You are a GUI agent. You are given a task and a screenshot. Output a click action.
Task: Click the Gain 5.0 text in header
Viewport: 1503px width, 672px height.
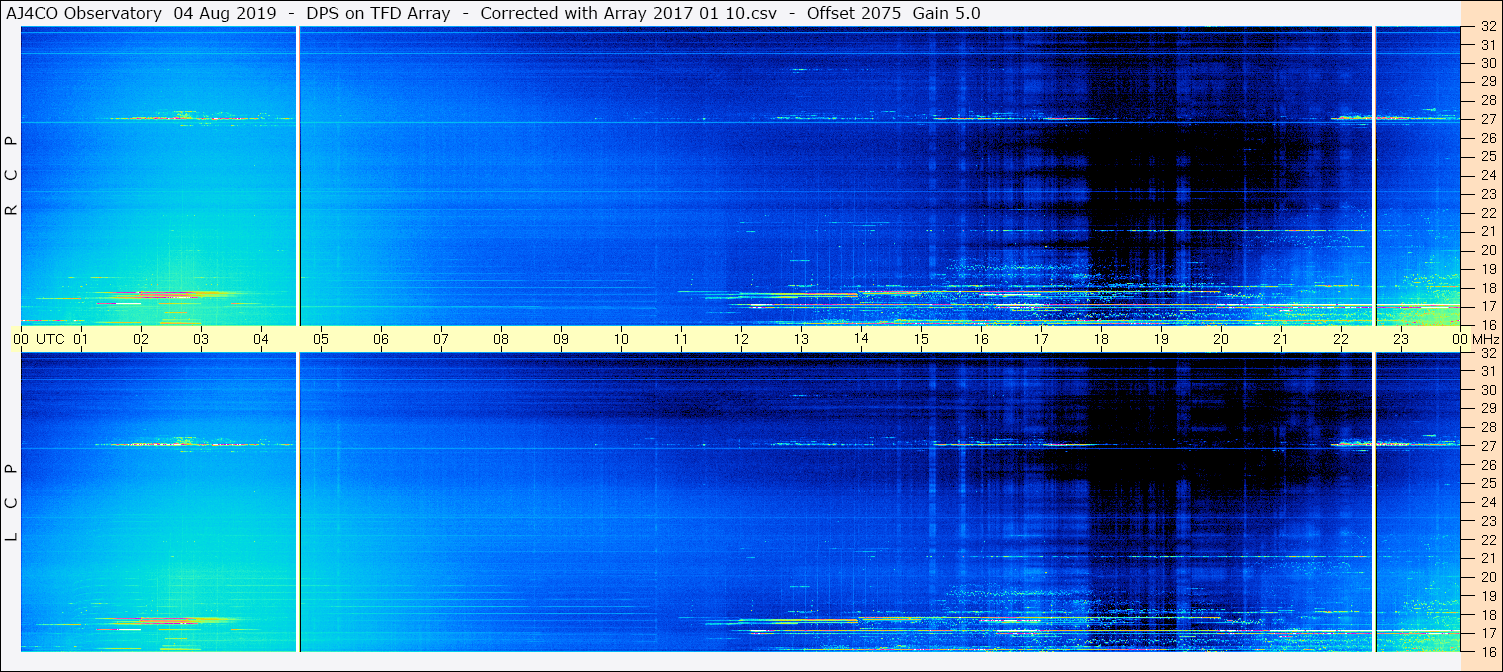click(x=947, y=13)
